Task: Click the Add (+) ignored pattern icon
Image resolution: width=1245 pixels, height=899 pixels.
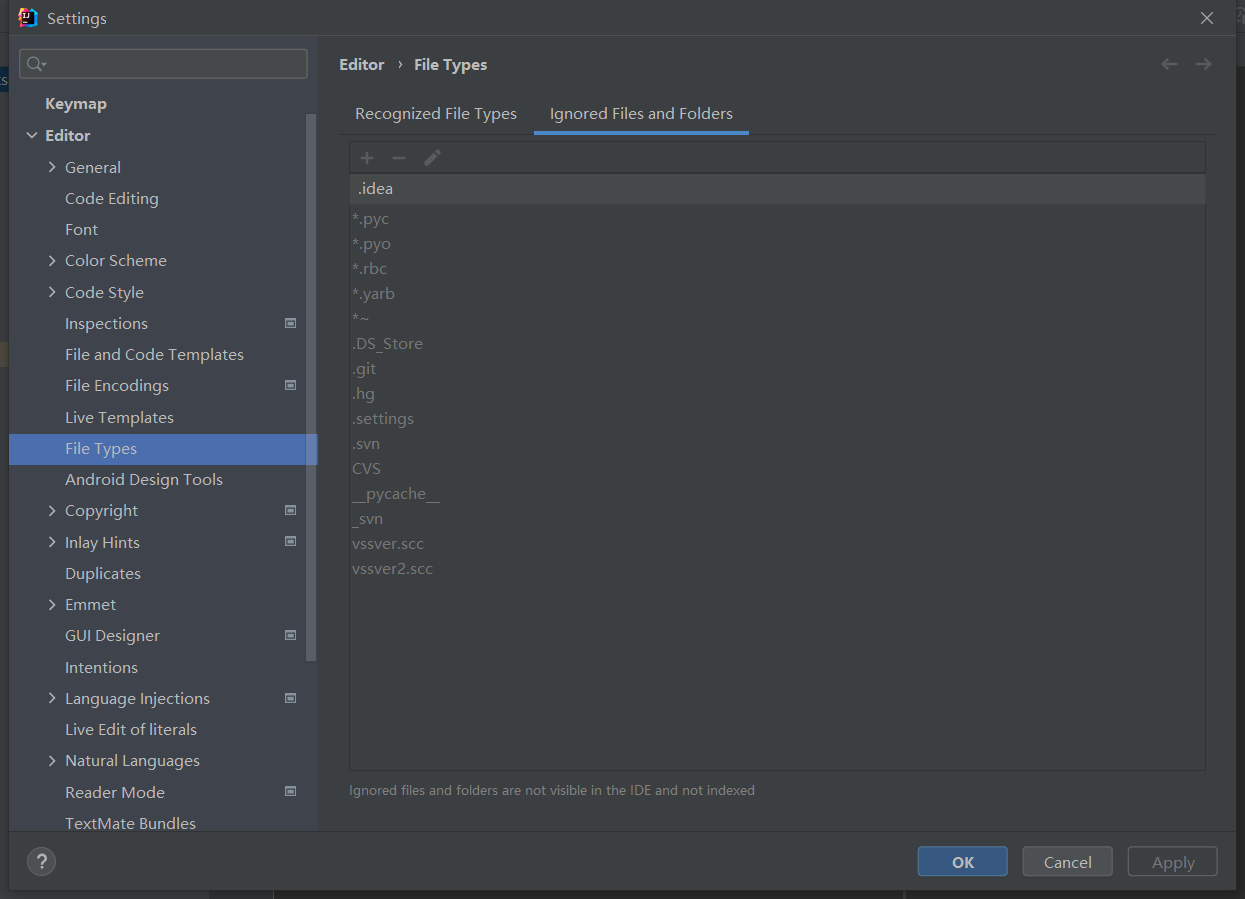Action: pyautogui.click(x=367, y=158)
